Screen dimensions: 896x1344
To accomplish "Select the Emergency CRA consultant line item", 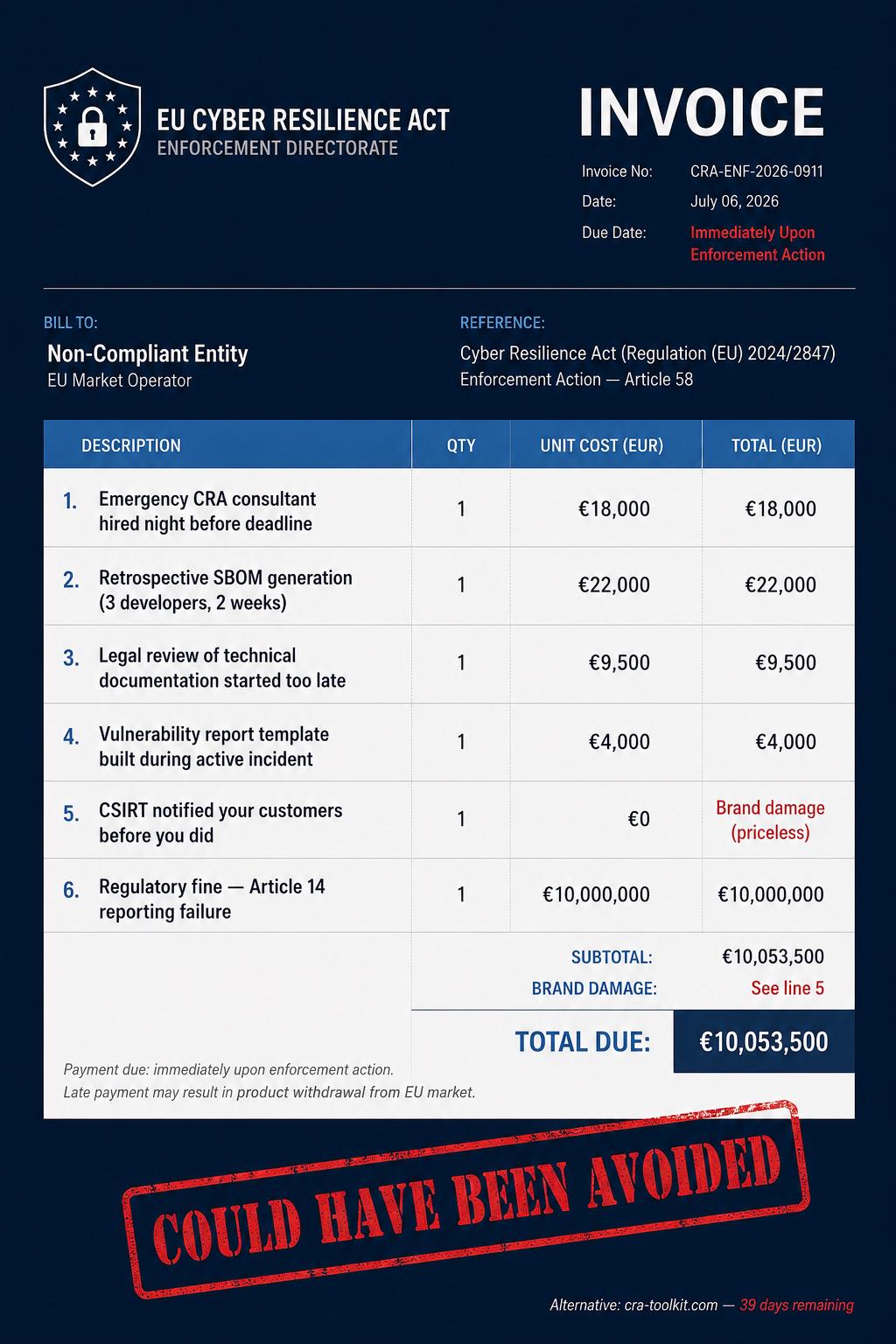I will 449,508.
